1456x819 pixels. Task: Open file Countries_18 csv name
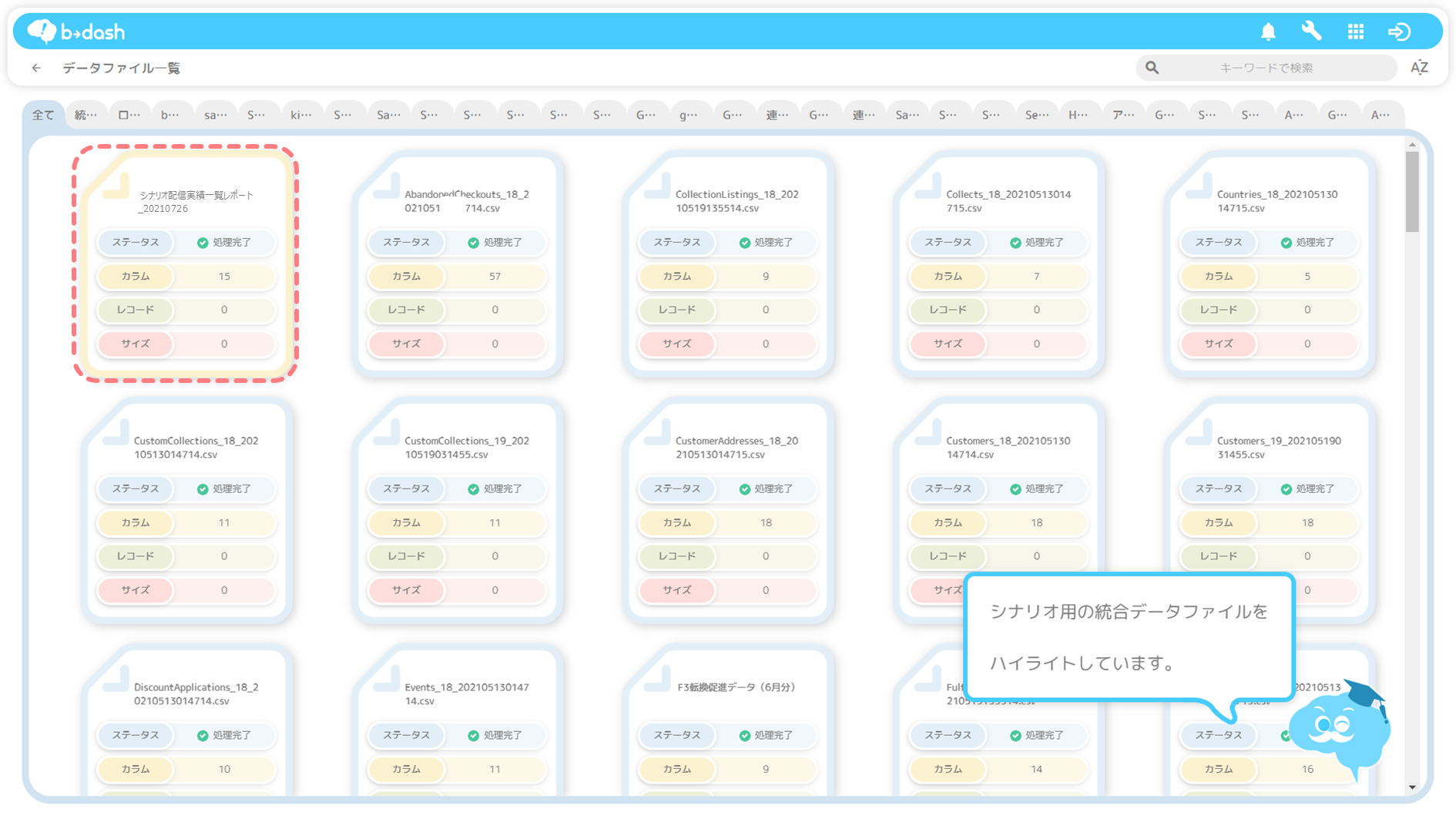[x=1277, y=201]
